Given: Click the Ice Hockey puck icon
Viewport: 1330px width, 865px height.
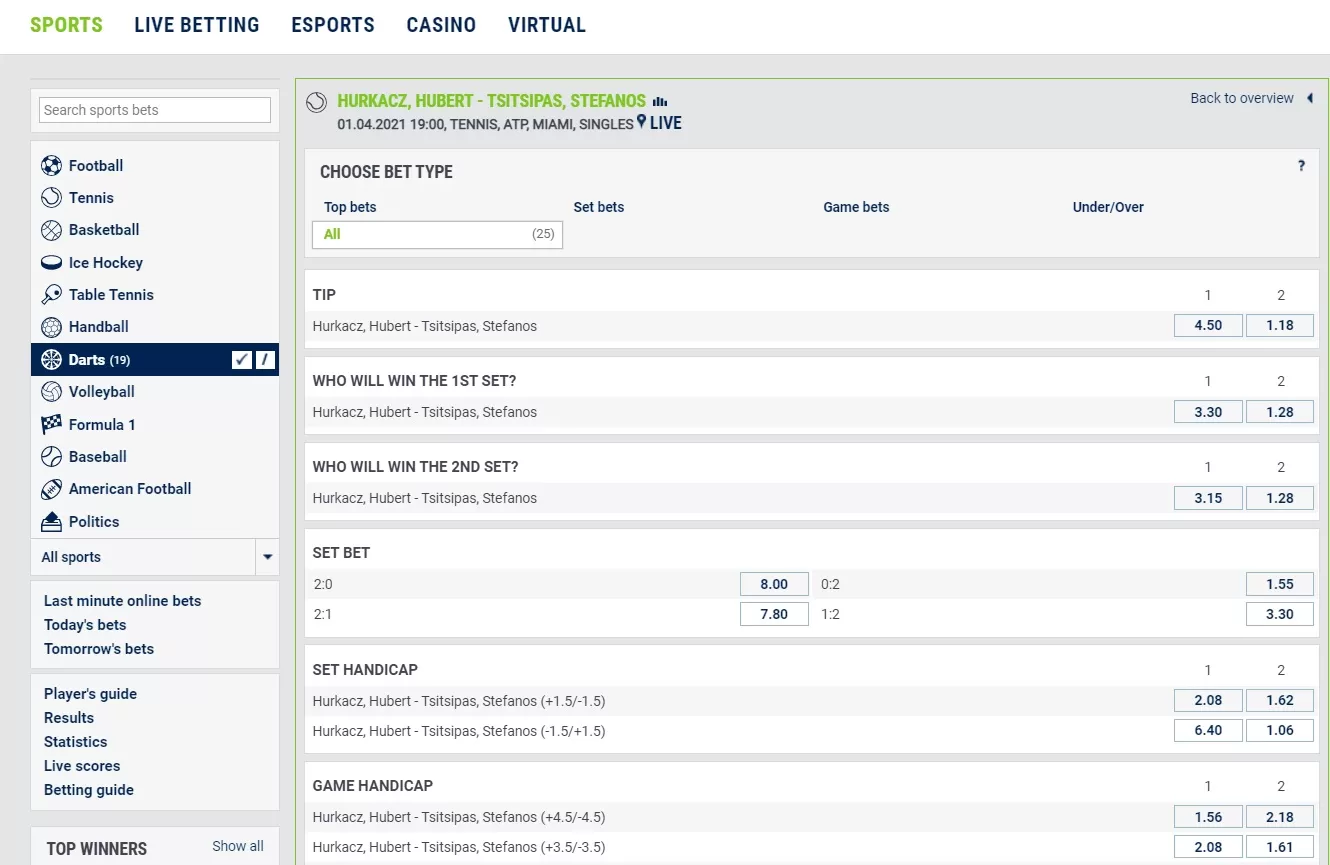Looking at the screenshot, I should click(x=51, y=263).
